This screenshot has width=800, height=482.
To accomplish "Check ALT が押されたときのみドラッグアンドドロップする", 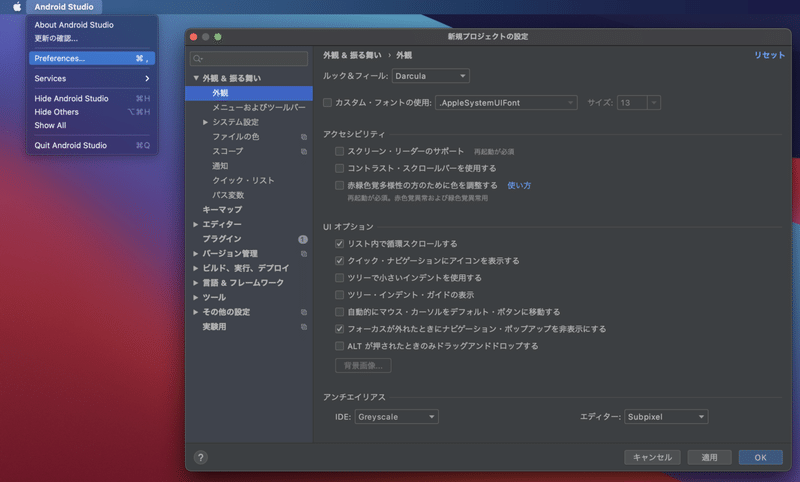I will coord(339,346).
